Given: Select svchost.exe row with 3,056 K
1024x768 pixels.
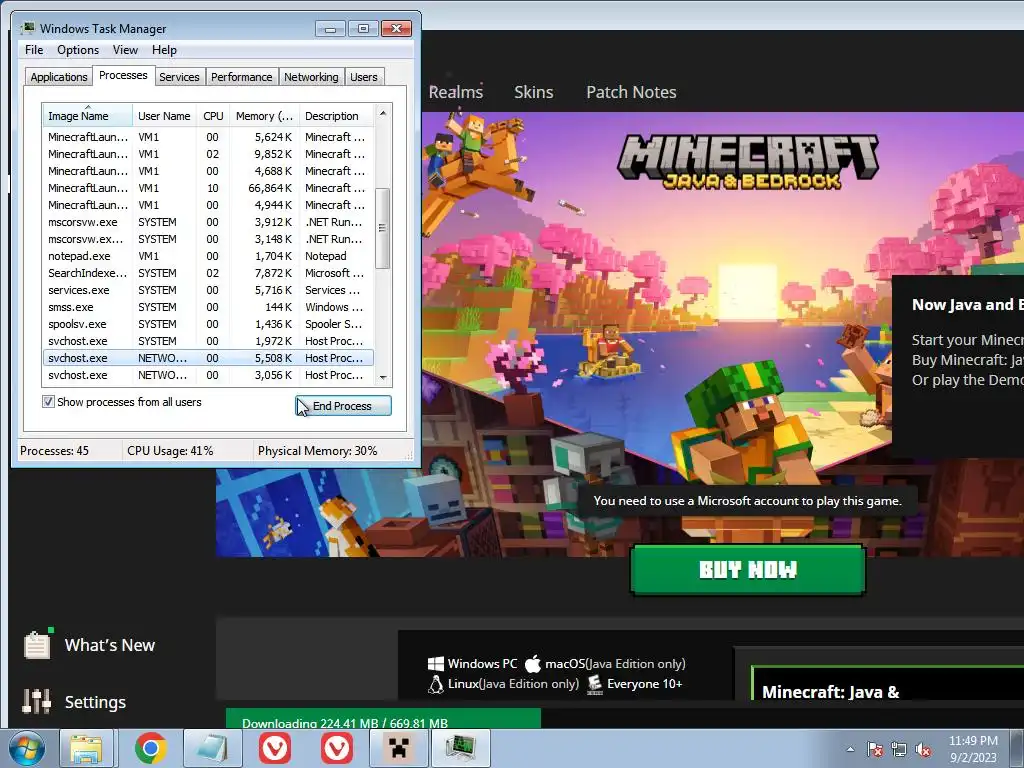Looking at the screenshot, I should click(x=208, y=375).
